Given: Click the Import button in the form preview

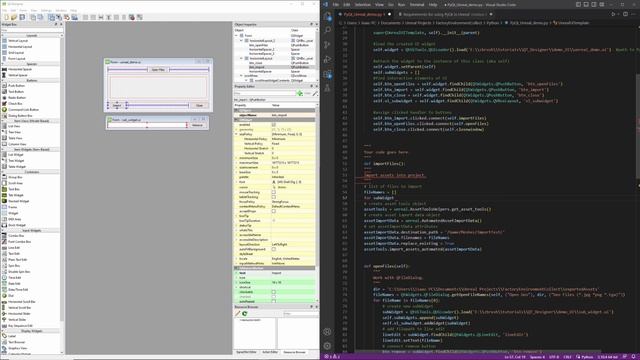Looking at the screenshot, I should (x=117, y=105).
